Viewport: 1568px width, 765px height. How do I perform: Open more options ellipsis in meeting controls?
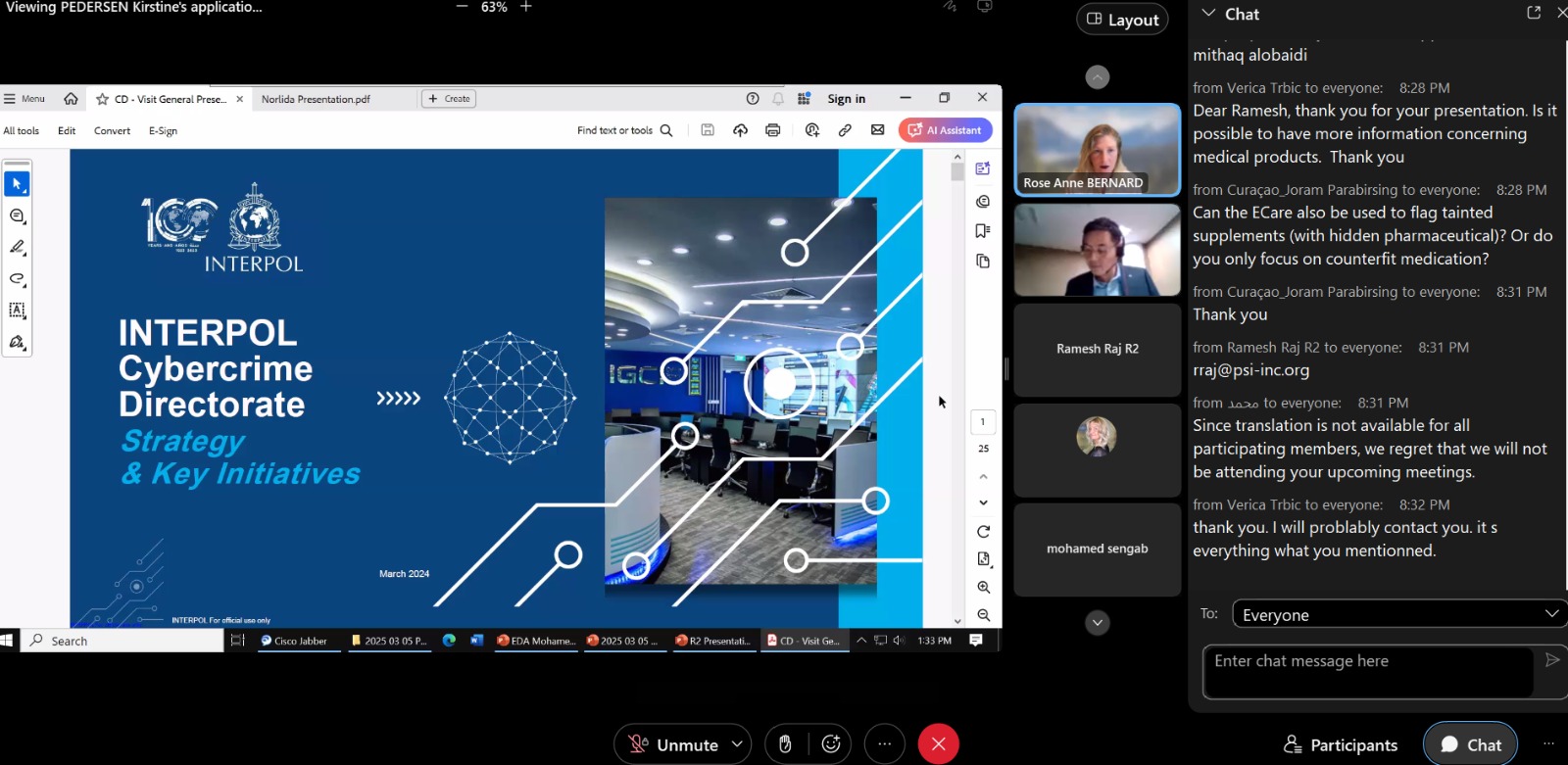click(x=885, y=744)
